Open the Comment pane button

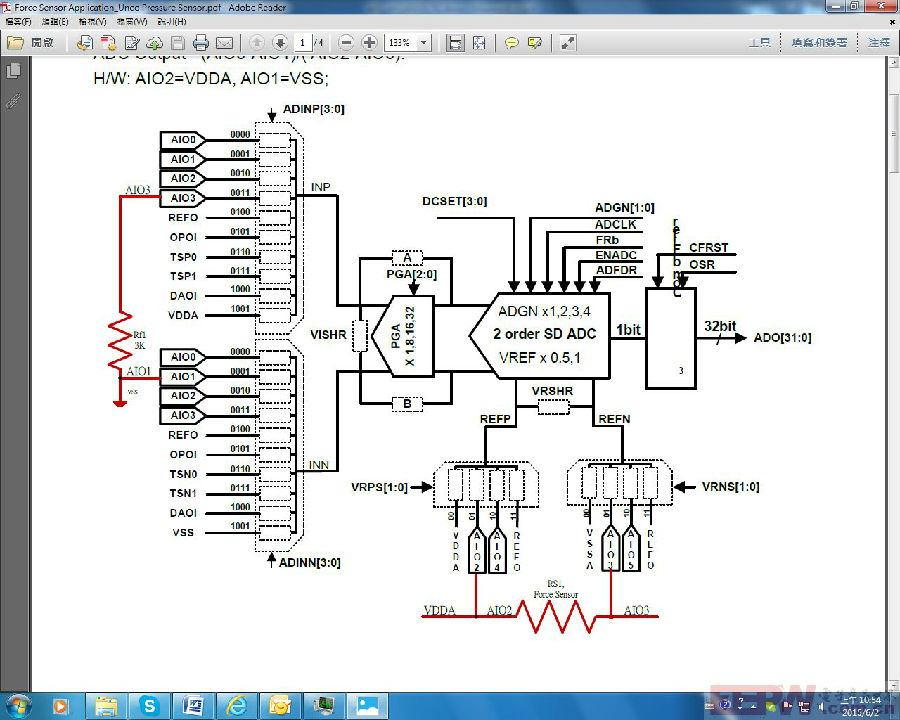click(x=878, y=42)
